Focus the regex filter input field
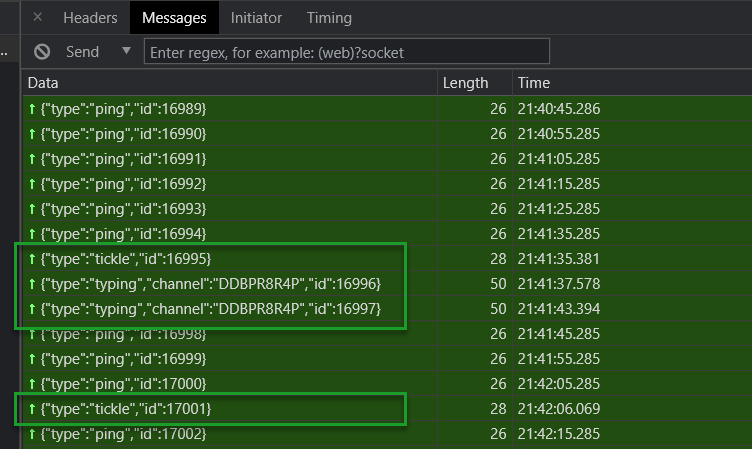The image size is (752, 449). coord(347,51)
